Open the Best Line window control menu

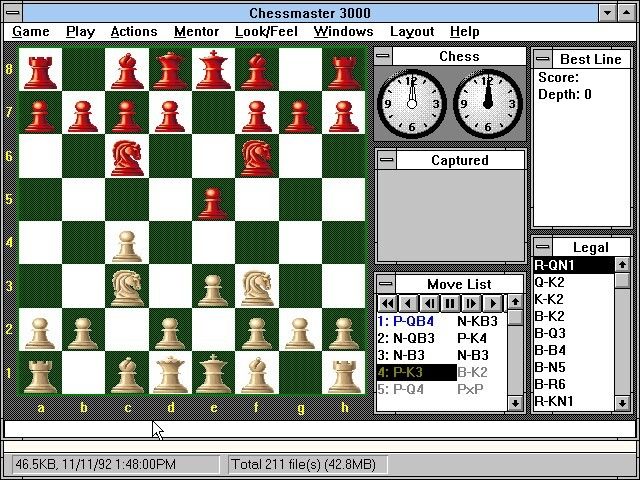543,59
